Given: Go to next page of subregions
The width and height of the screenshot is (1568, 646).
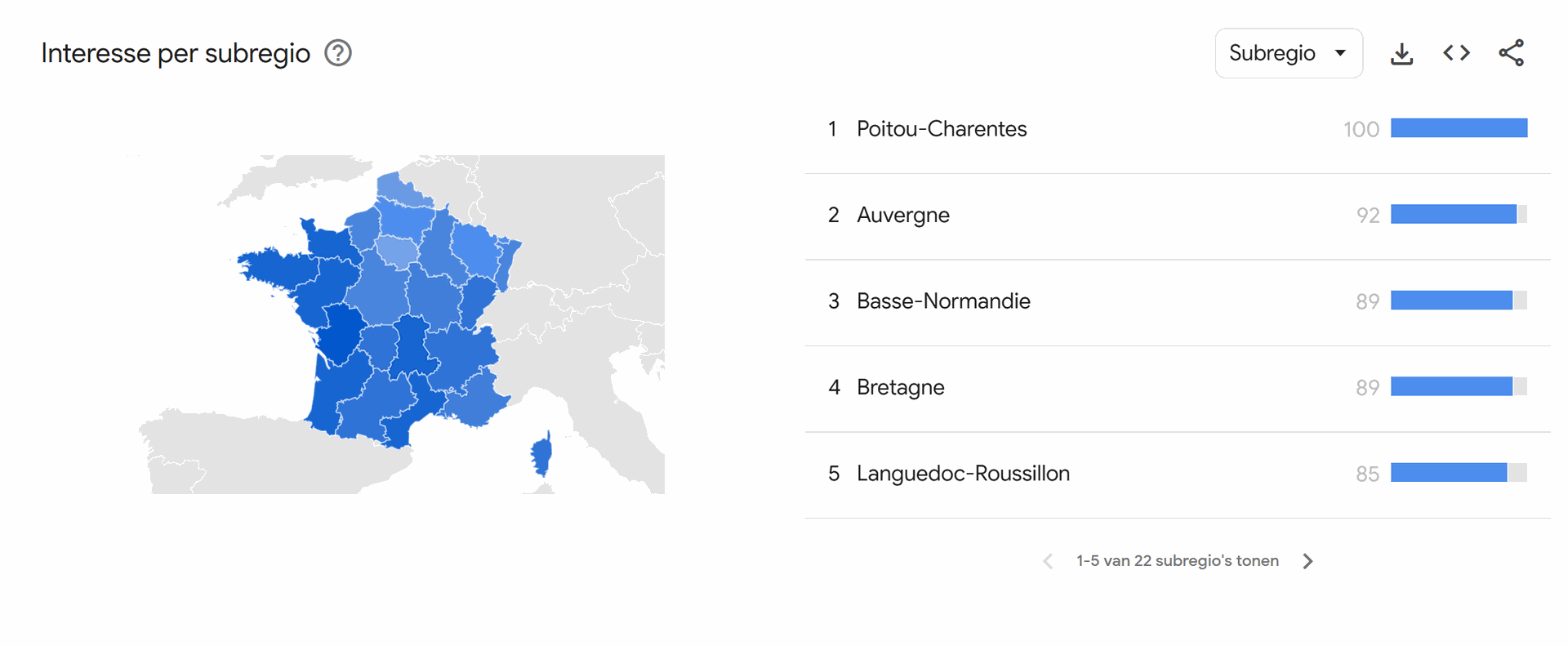Looking at the screenshot, I should [x=1307, y=561].
